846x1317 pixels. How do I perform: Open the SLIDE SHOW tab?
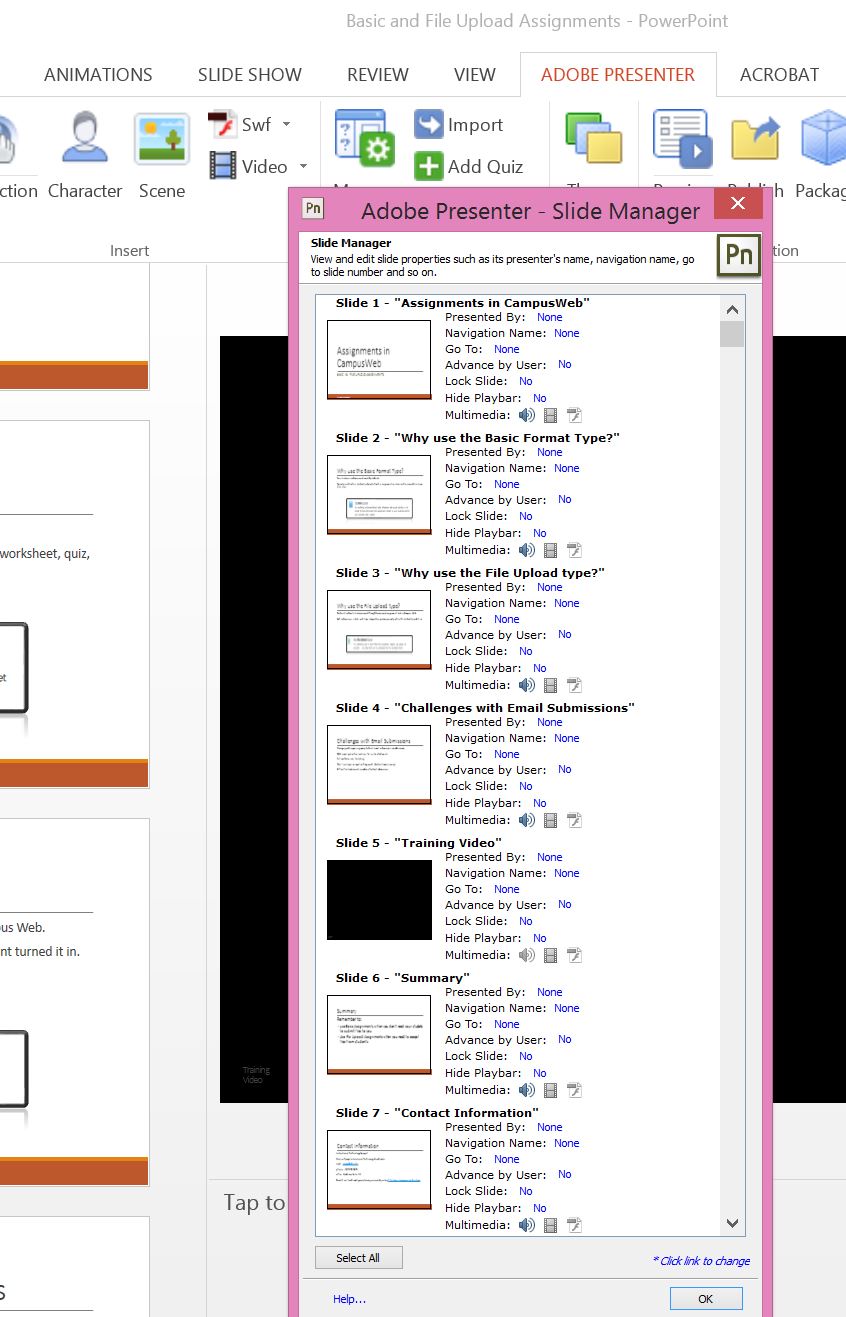click(249, 74)
